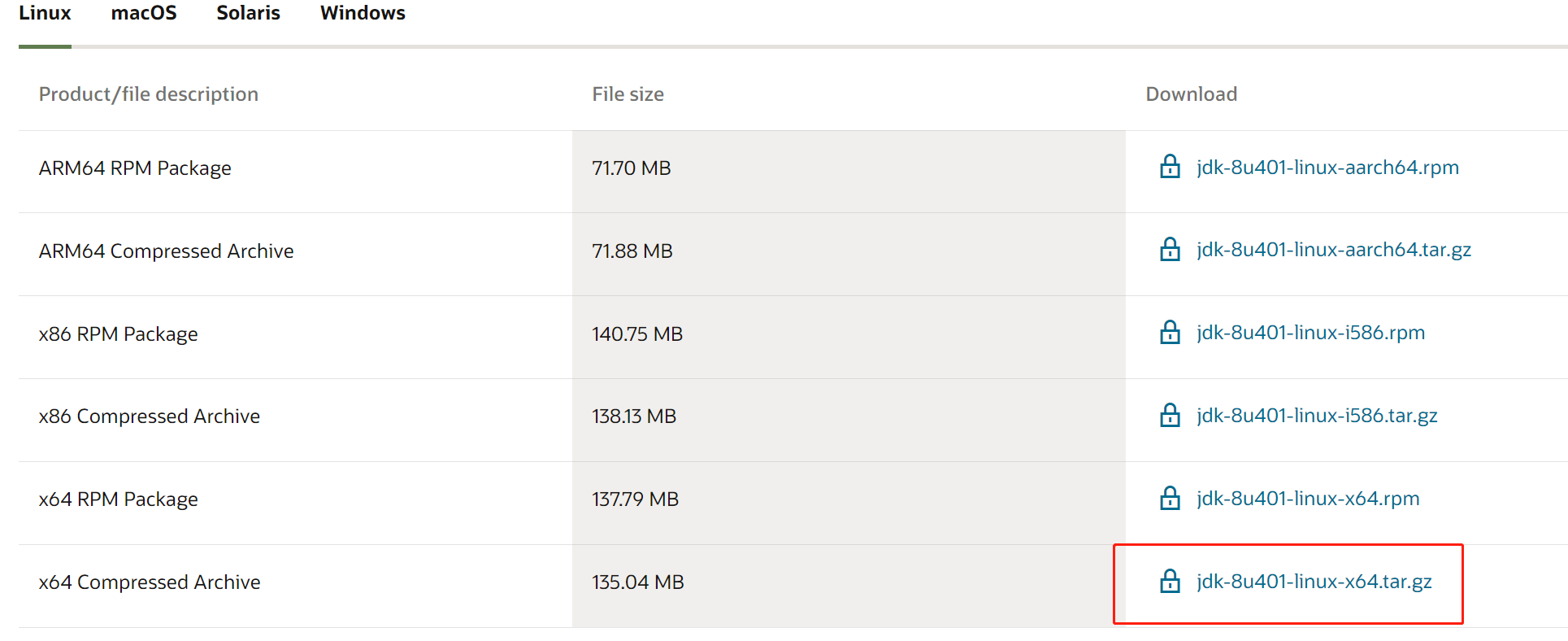Switch to the Linux tab
Screen dimensions: 1568x641
pos(45,14)
